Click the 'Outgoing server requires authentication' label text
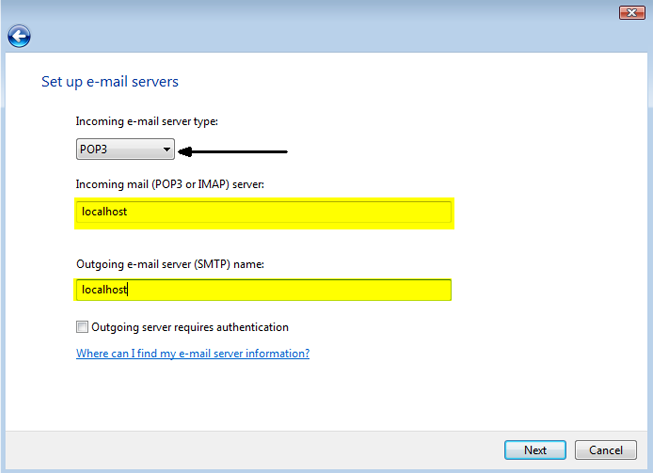This screenshot has width=653, height=473. pos(189,327)
